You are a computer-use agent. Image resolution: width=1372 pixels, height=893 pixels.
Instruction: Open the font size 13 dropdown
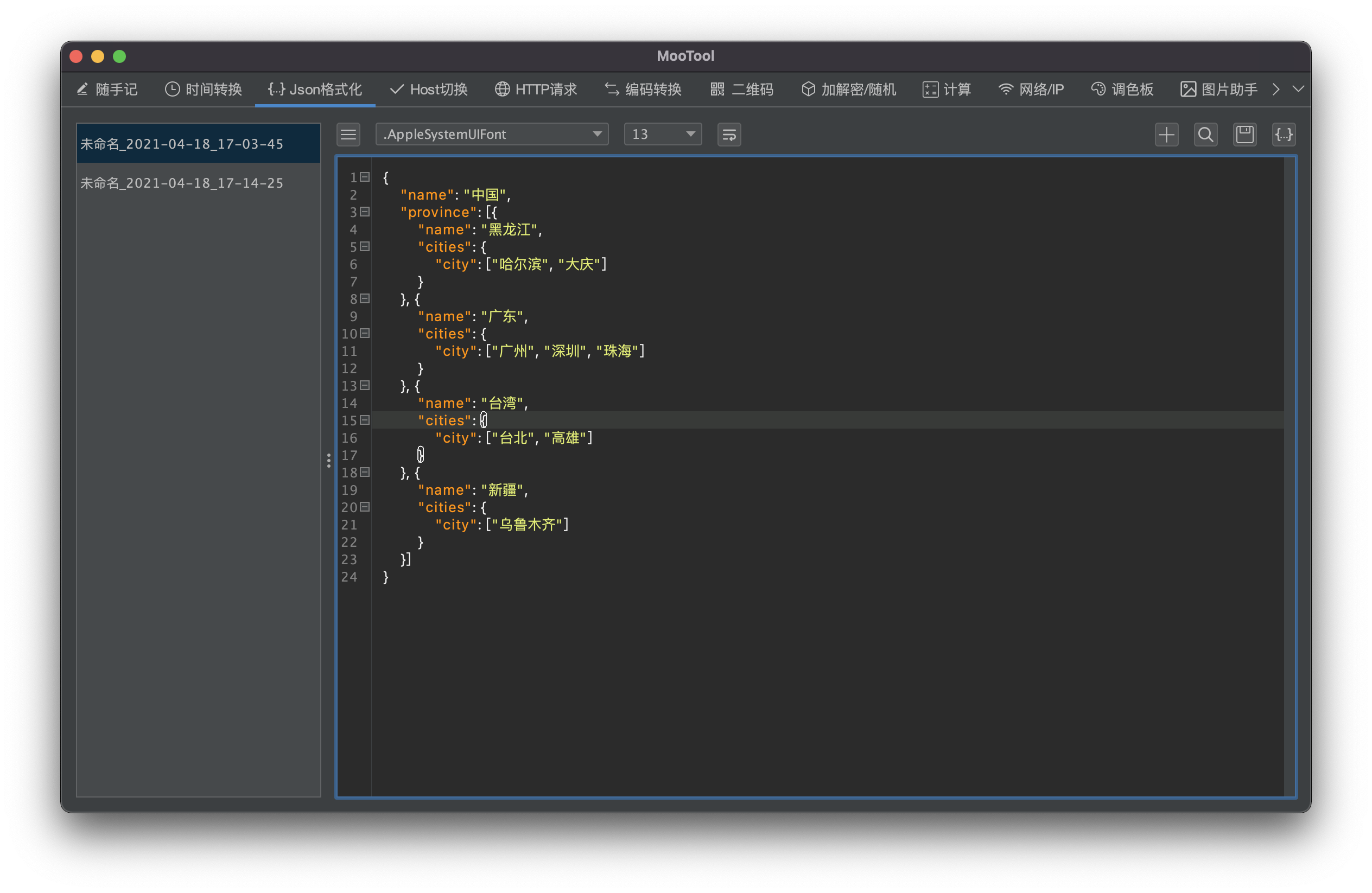pyautogui.click(x=662, y=135)
